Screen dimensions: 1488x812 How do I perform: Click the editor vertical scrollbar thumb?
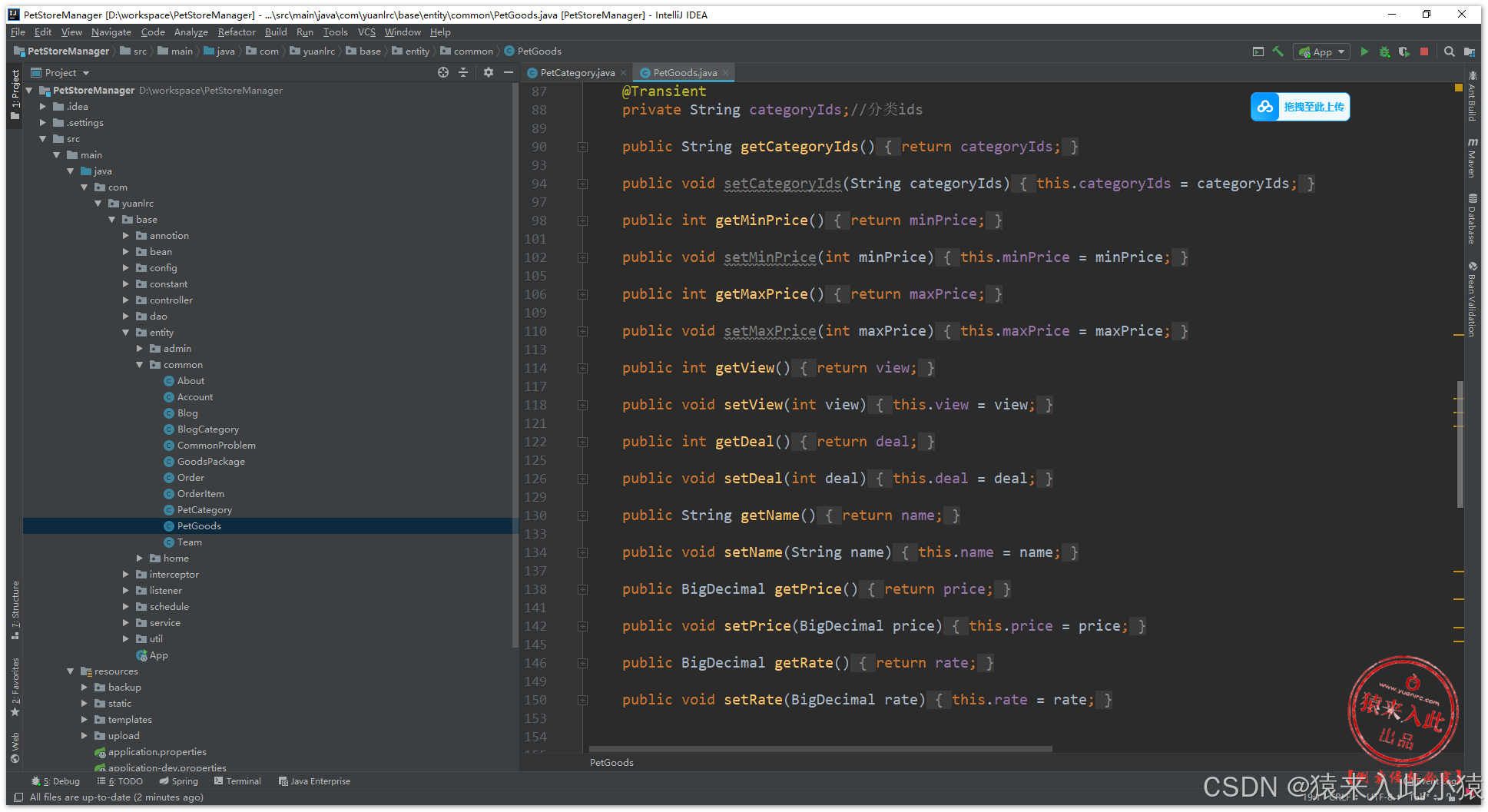tap(1460, 444)
